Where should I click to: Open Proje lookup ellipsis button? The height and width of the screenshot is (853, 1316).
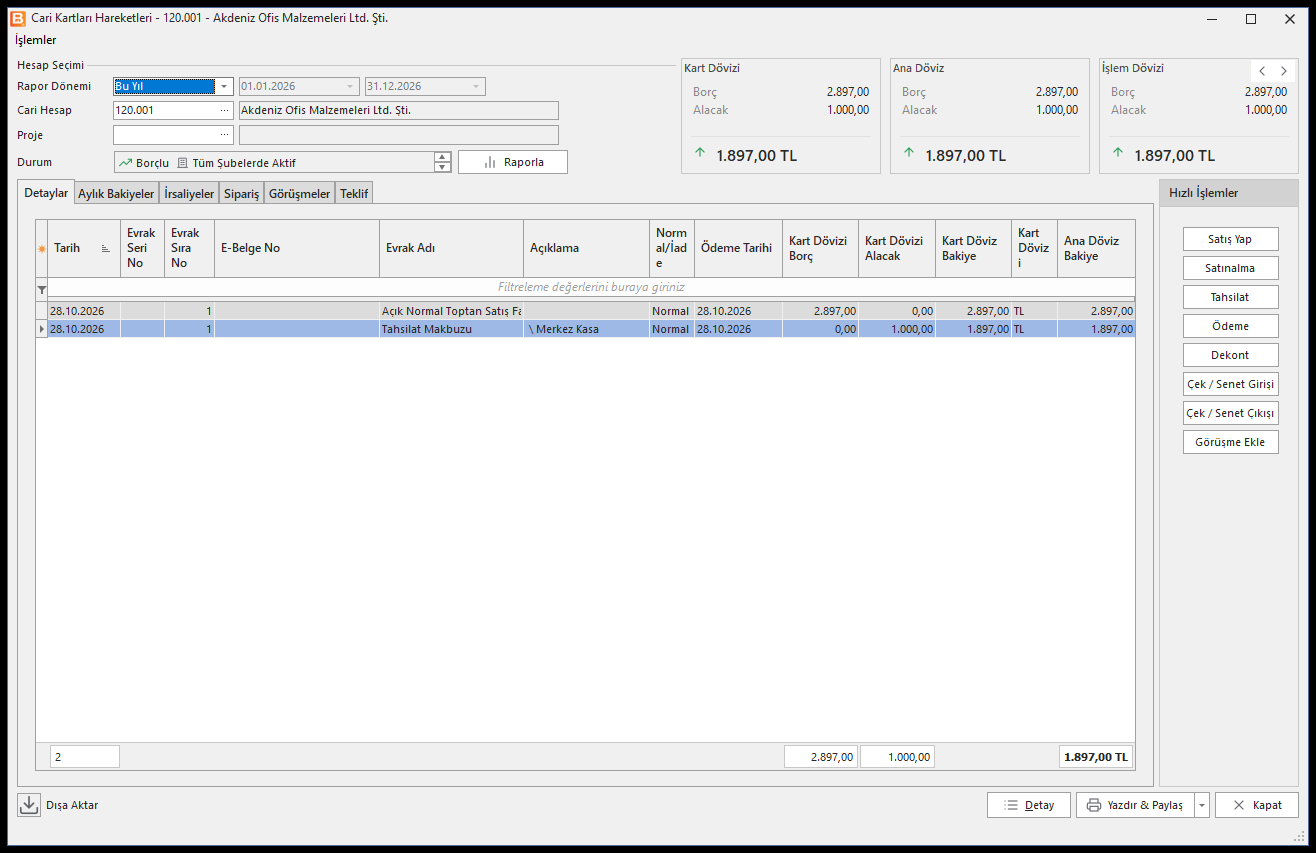[225, 135]
